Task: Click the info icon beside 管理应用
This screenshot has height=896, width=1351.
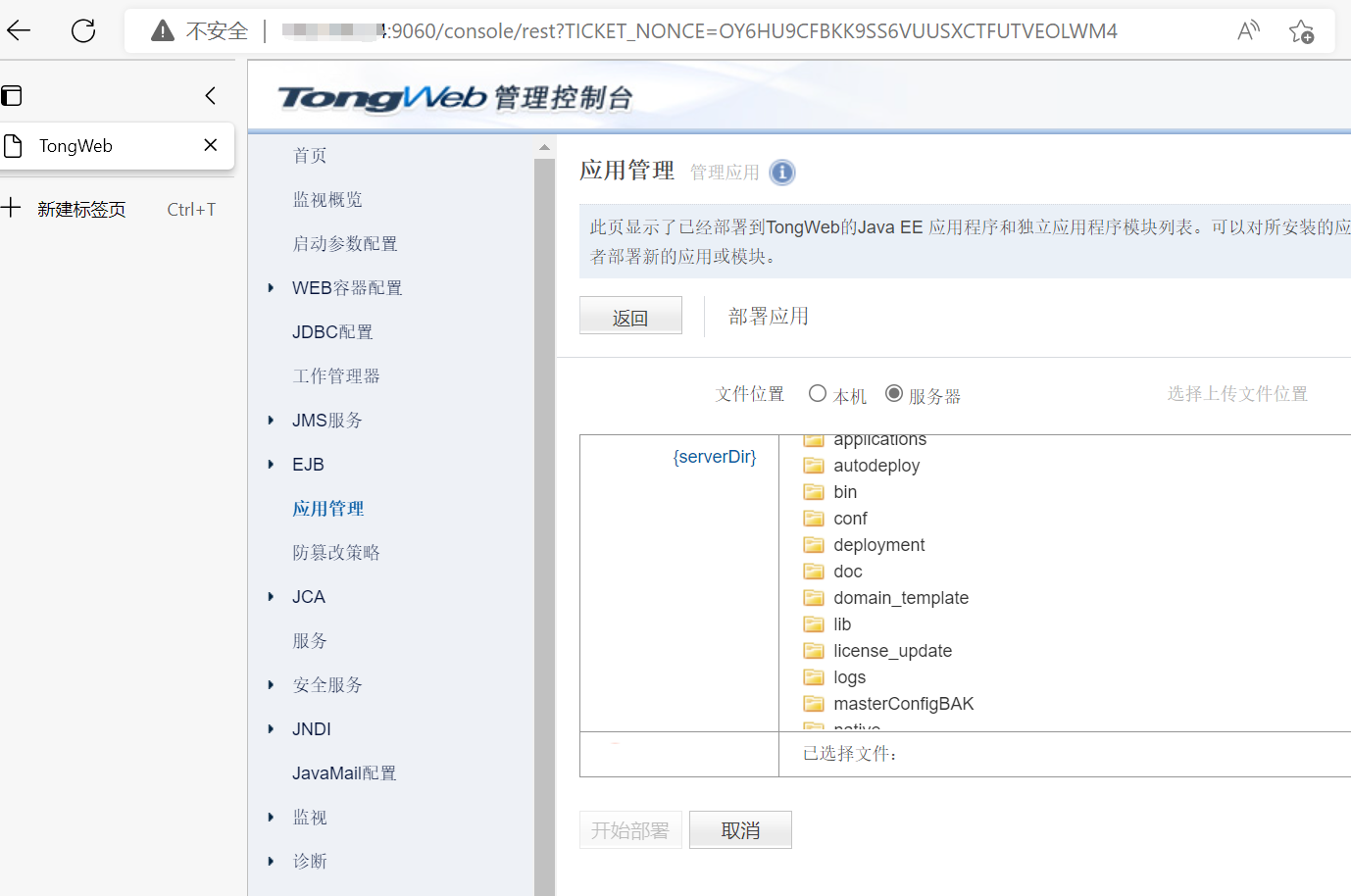Action: [x=782, y=173]
